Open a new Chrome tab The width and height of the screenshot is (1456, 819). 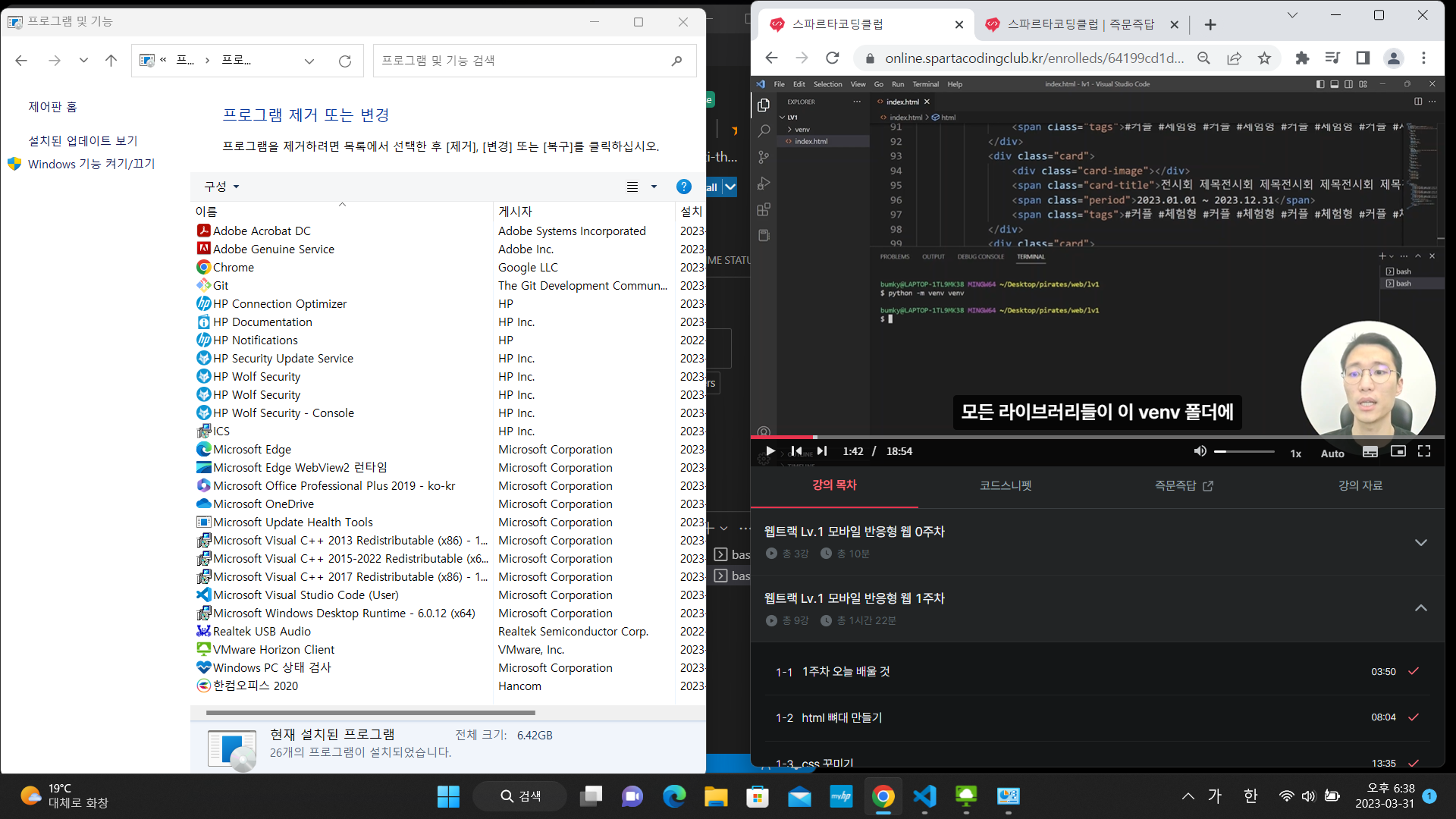pos(1210,24)
